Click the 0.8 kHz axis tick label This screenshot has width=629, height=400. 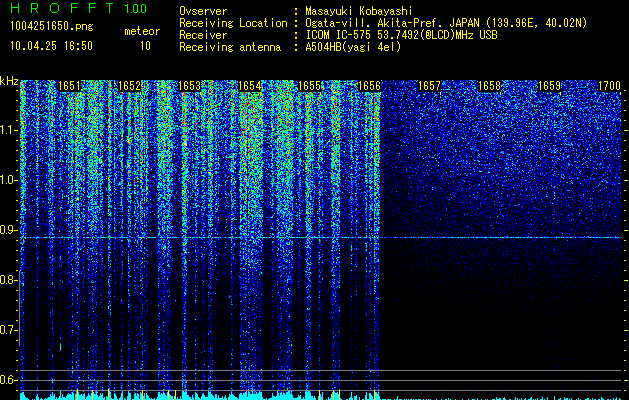point(8,280)
